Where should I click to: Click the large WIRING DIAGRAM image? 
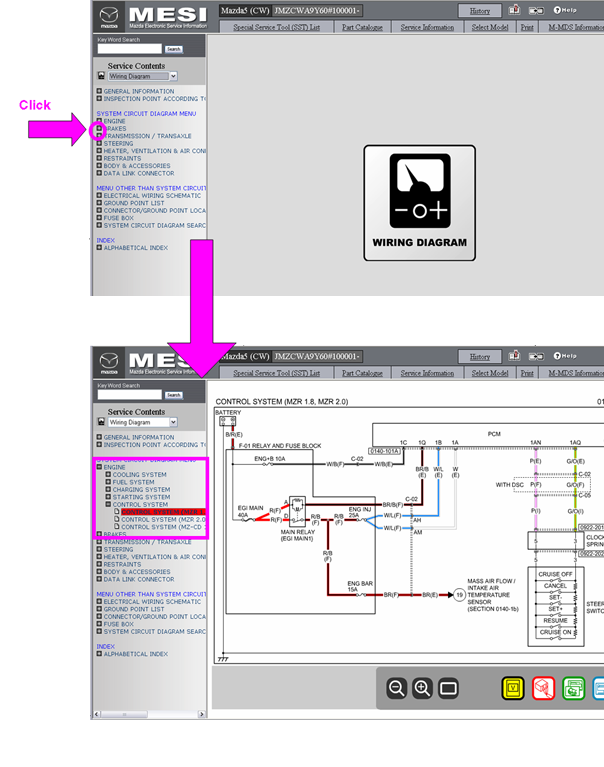click(x=419, y=203)
